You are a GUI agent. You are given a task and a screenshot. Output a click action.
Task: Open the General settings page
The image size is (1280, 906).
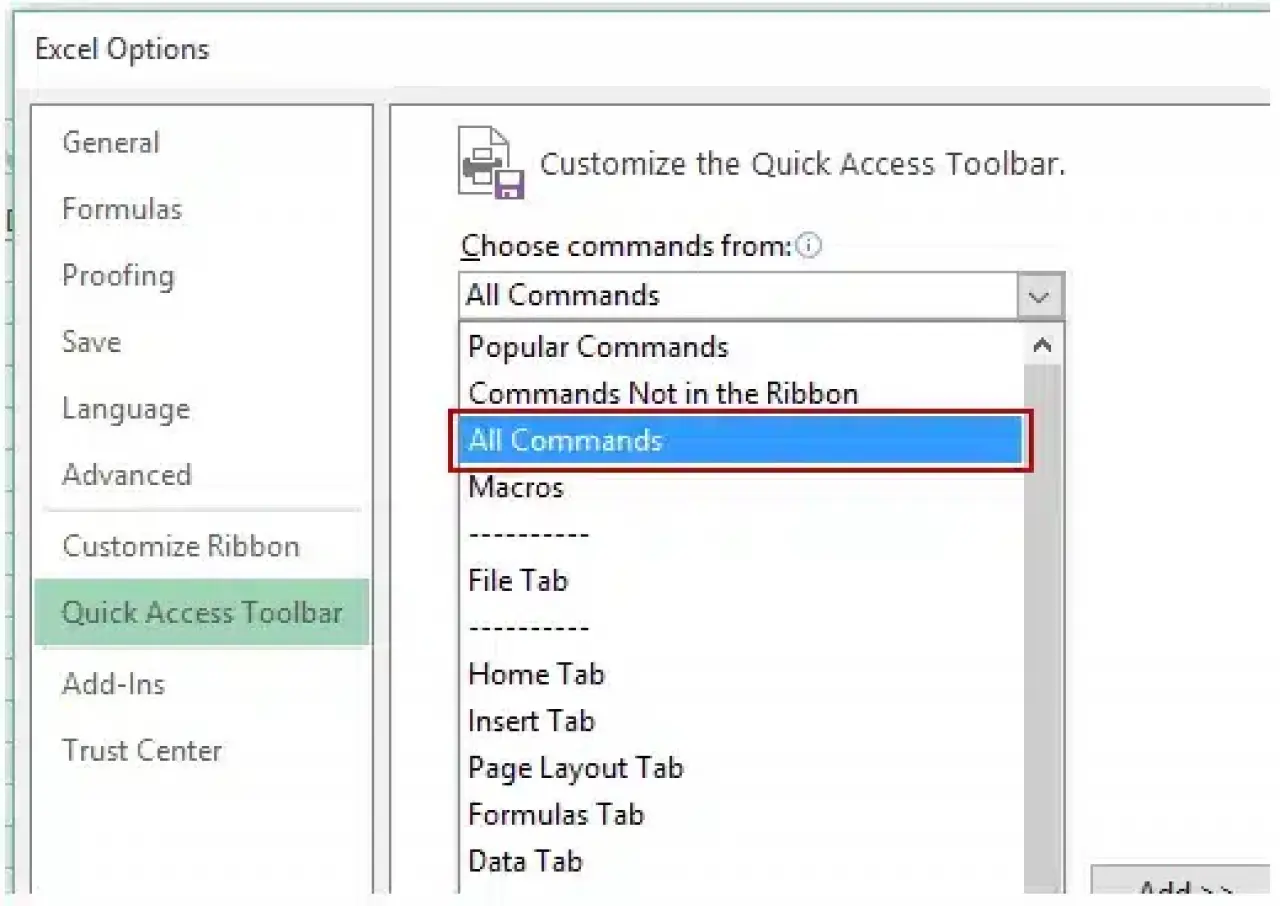pyautogui.click(x=111, y=142)
